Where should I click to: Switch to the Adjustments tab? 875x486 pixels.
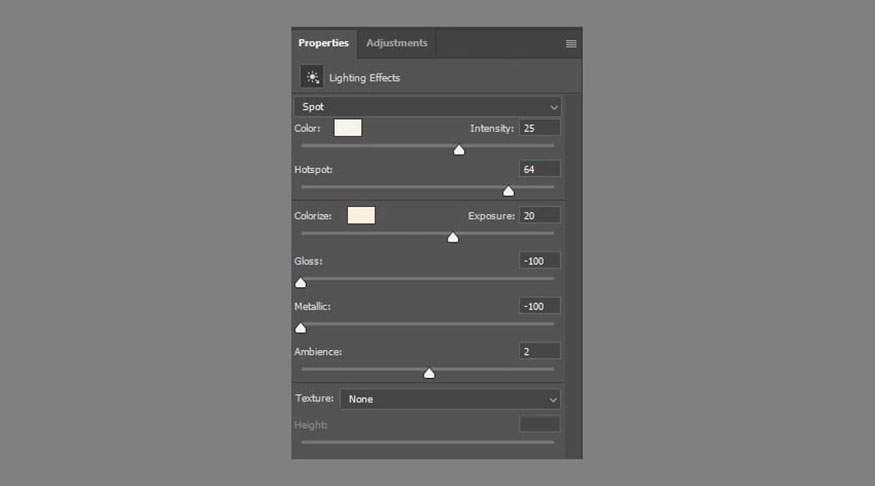pyautogui.click(x=397, y=43)
